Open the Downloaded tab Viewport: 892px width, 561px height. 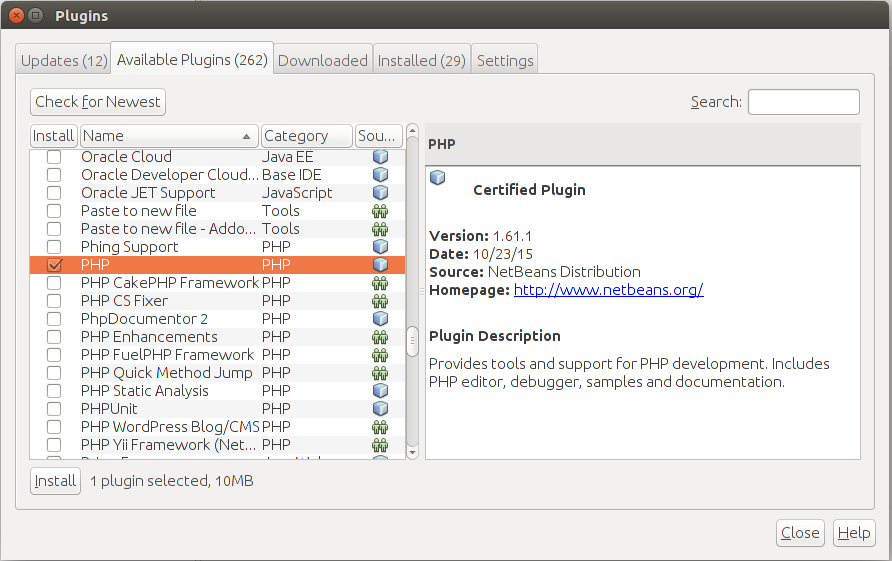(x=323, y=60)
